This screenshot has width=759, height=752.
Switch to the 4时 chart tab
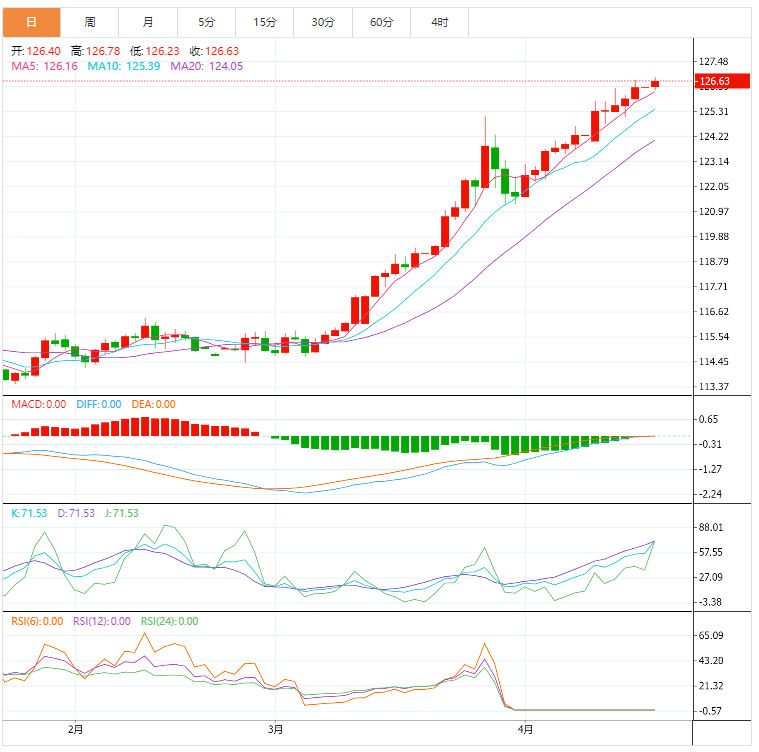click(440, 21)
